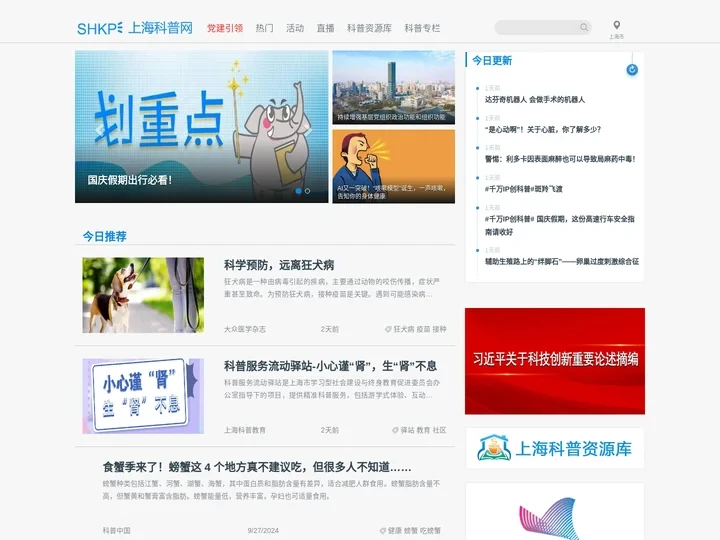Click the 大众医学杂志 source label
This screenshot has width=720, height=540.
click(245, 329)
